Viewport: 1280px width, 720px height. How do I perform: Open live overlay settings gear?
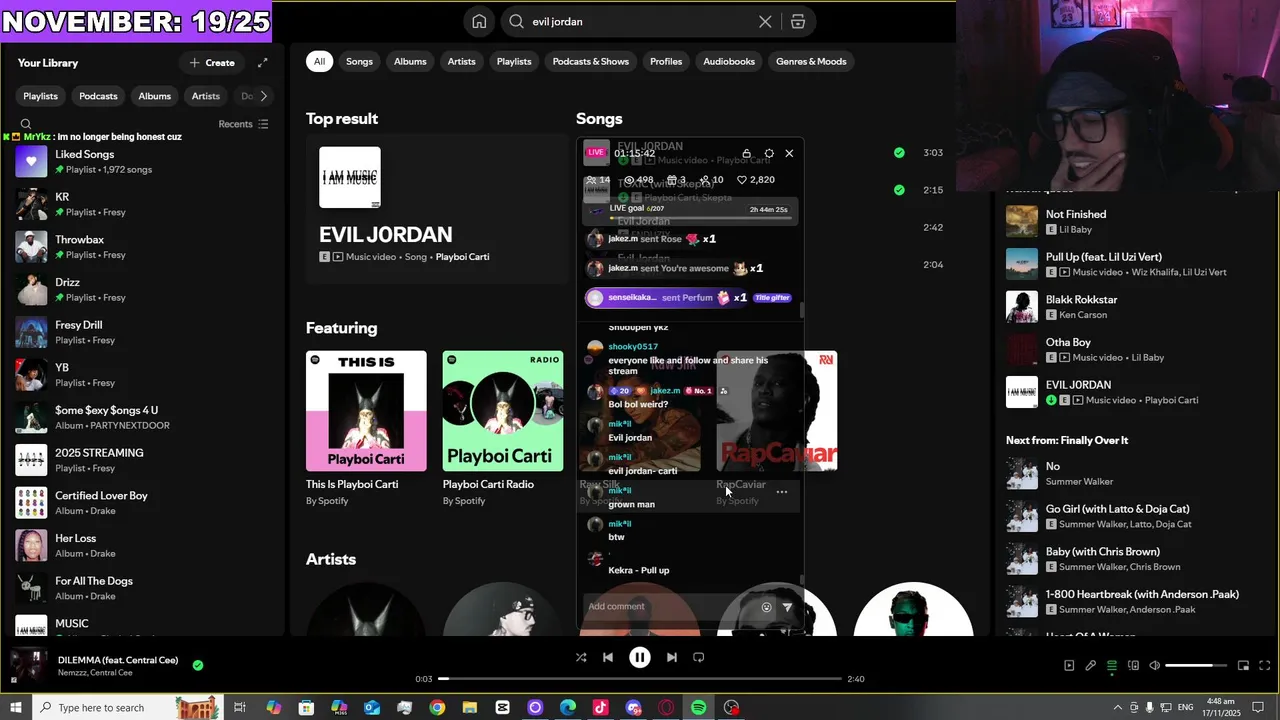pos(769,154)
